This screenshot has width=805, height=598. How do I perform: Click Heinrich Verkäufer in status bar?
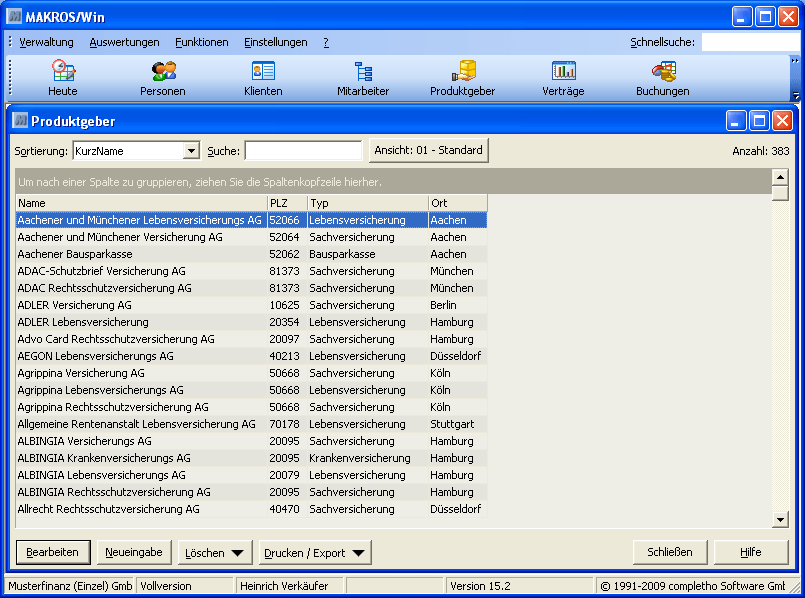[288, 586]
